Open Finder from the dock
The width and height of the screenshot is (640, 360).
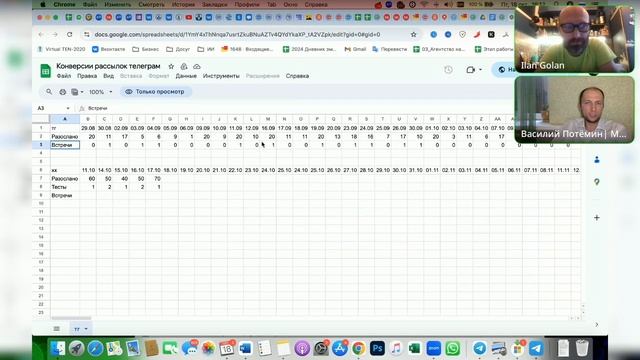coord(58,349)
